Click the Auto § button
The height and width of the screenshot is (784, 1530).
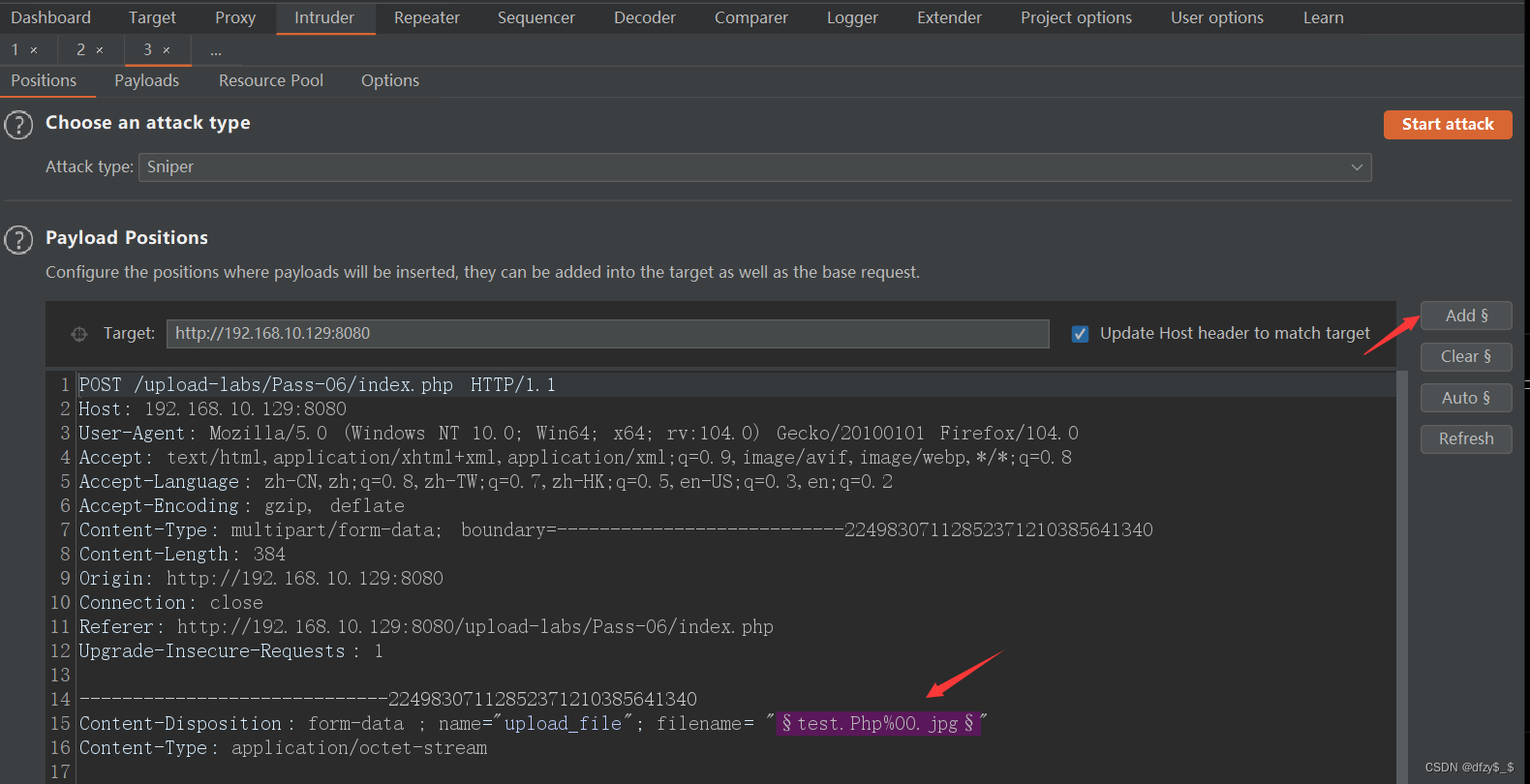click(x=1466, y=398)
